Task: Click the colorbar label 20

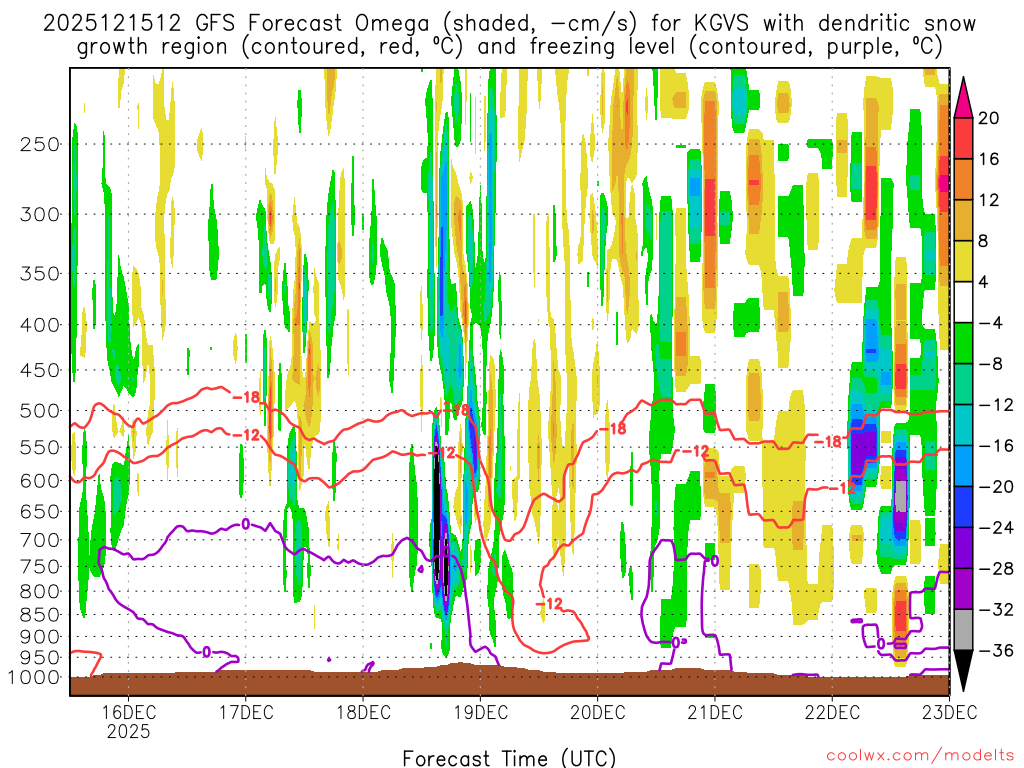Action: click(x=989, y=118)
